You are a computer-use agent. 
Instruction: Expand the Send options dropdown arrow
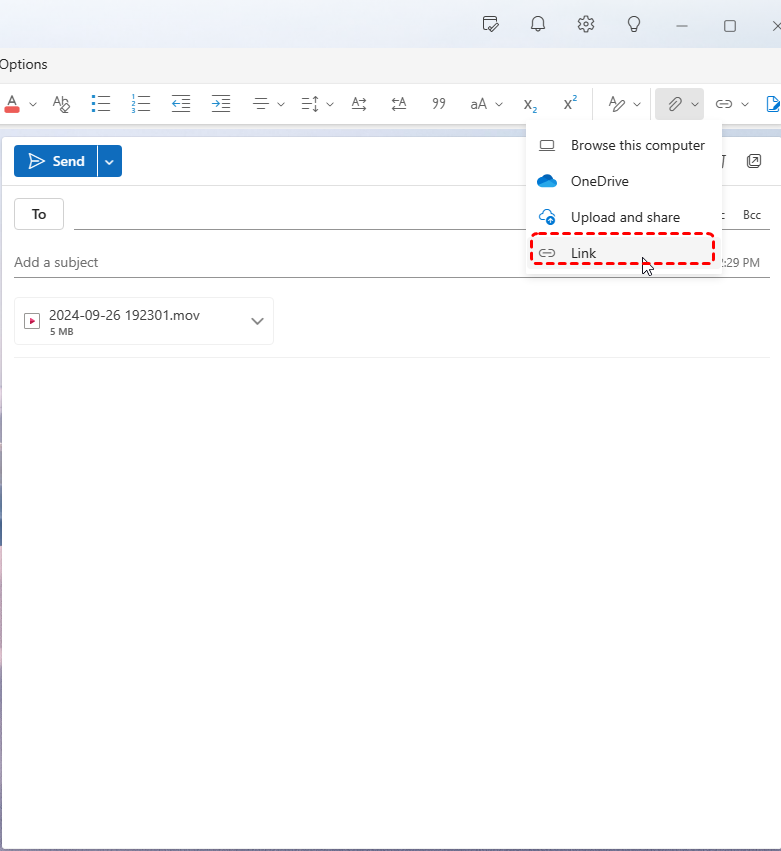(110, 161)
